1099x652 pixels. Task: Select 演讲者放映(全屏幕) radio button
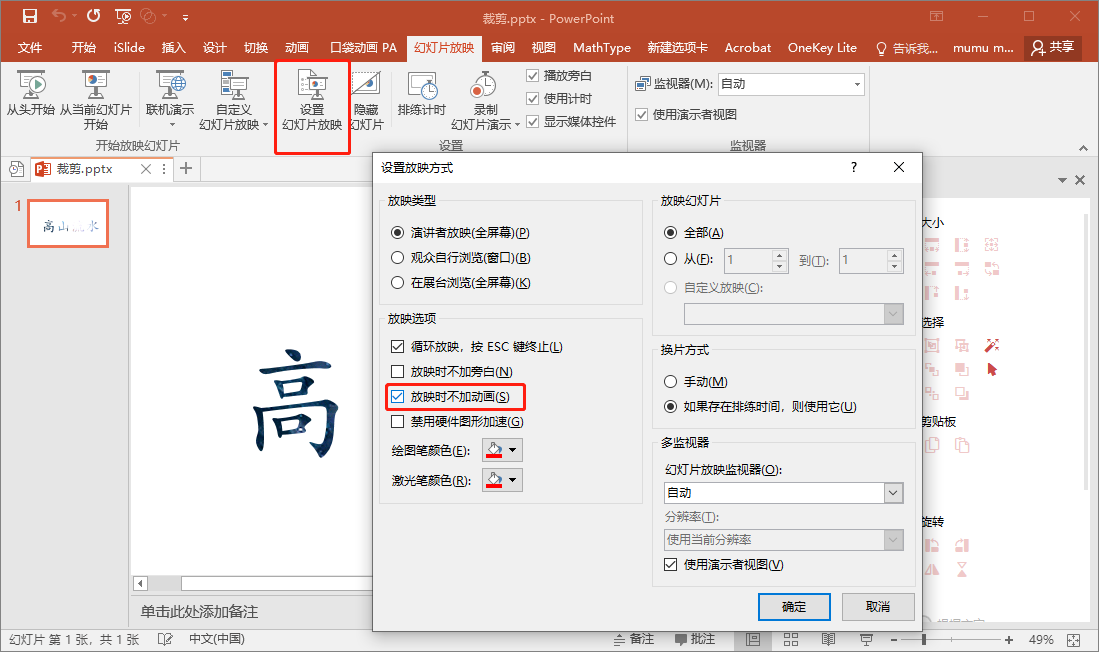[x=397, y=233]
